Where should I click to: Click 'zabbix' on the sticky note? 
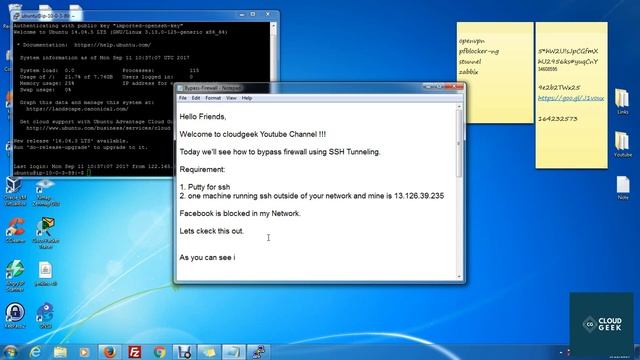coord(468,72)
